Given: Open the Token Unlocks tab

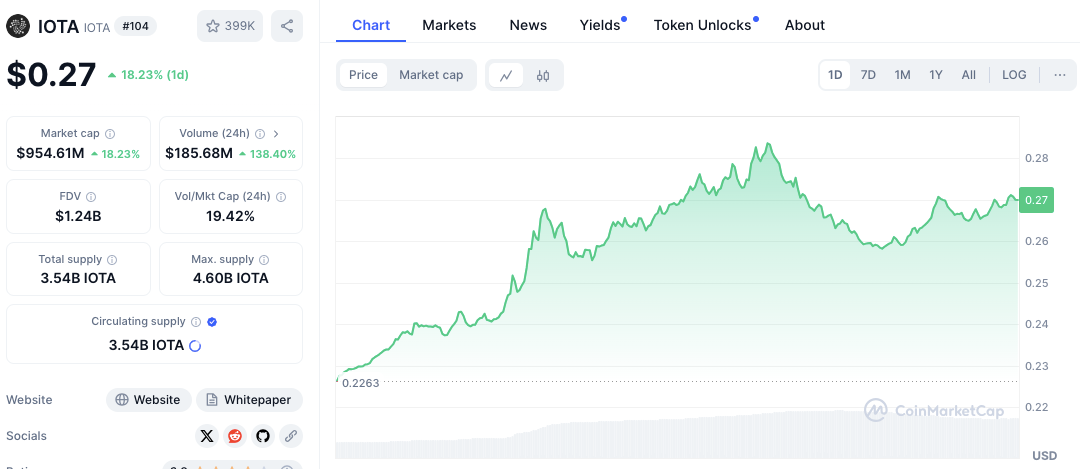Looking at the screenshot, I should pyautogui.click(x=703, y=25).
